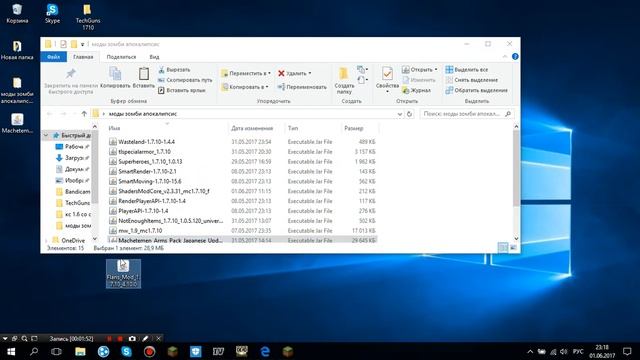Switch to the Share (Поделиться) tab

[121, 57]
